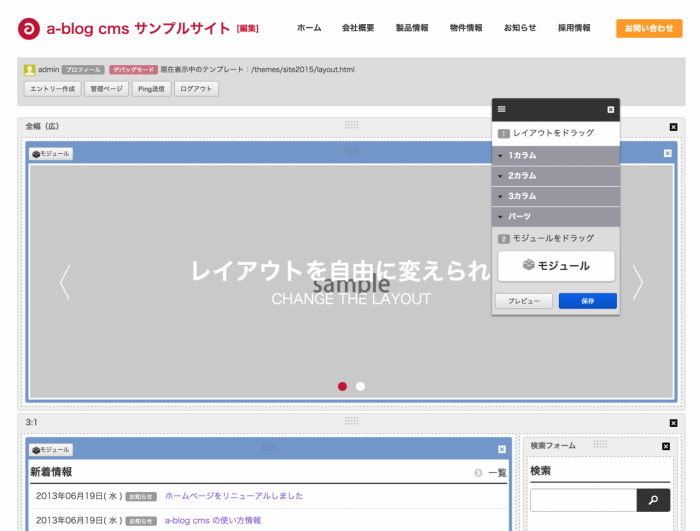Click the お知らせ tag on second news row
This screenshot has width=700, height=531.
pos(141,521)
